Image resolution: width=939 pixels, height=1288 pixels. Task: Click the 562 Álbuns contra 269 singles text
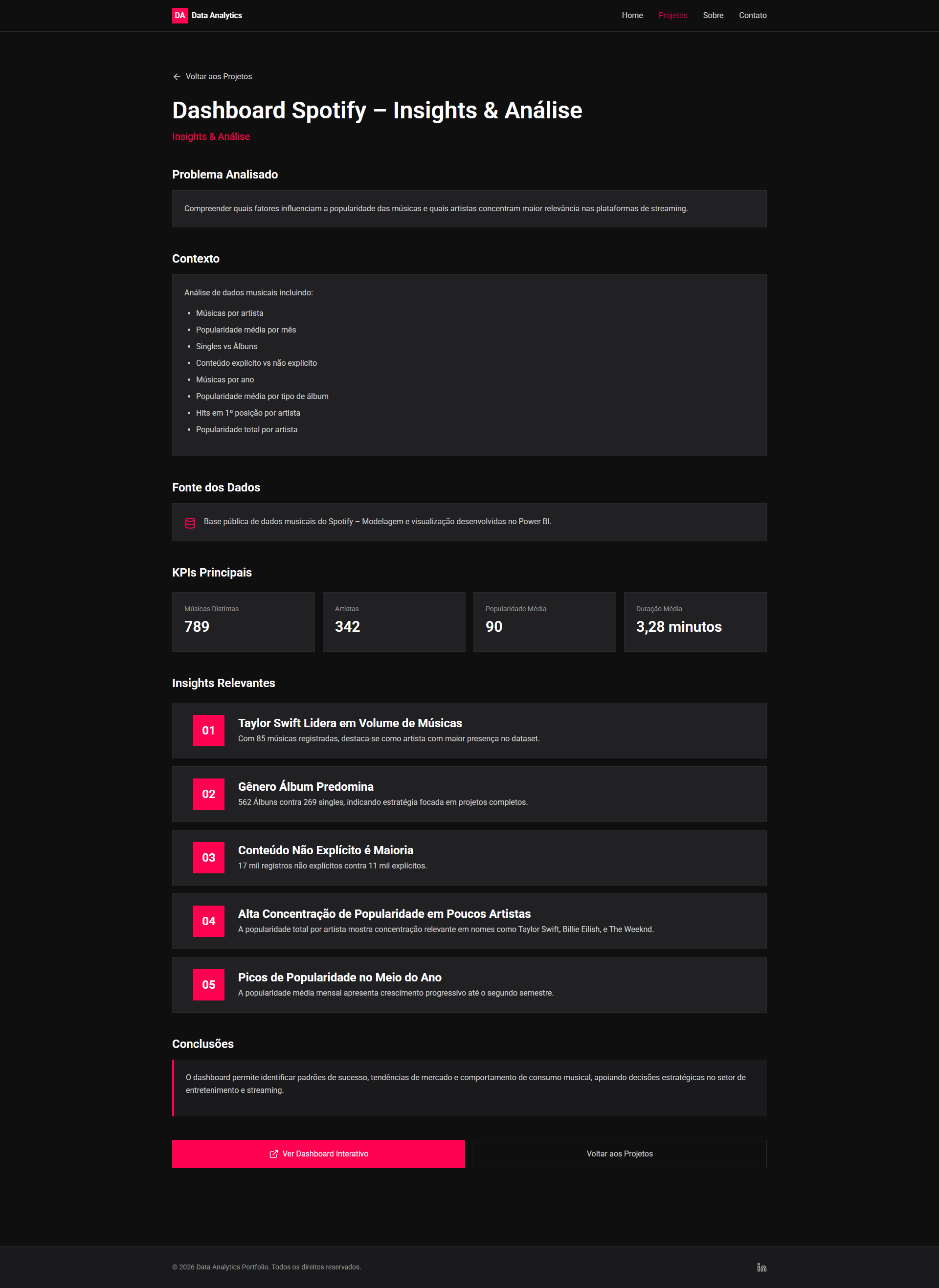382,802
